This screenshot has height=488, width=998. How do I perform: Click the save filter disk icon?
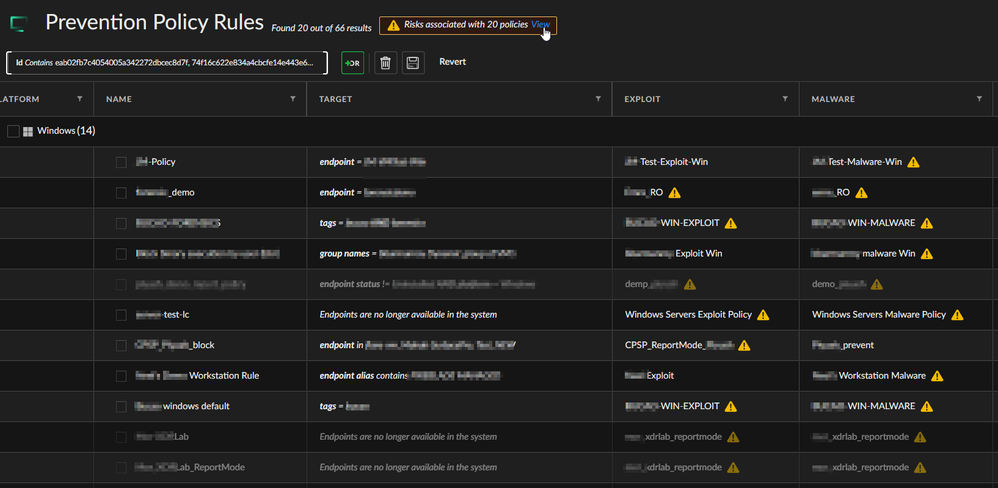[x=414, y=63]
